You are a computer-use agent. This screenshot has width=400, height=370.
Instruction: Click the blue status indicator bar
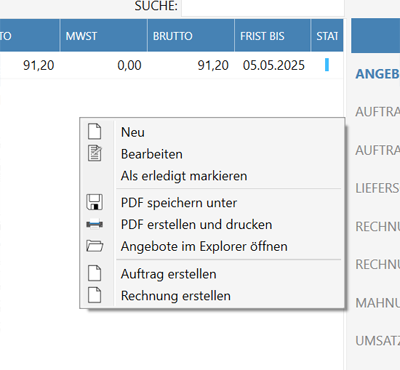pos(327,65)
